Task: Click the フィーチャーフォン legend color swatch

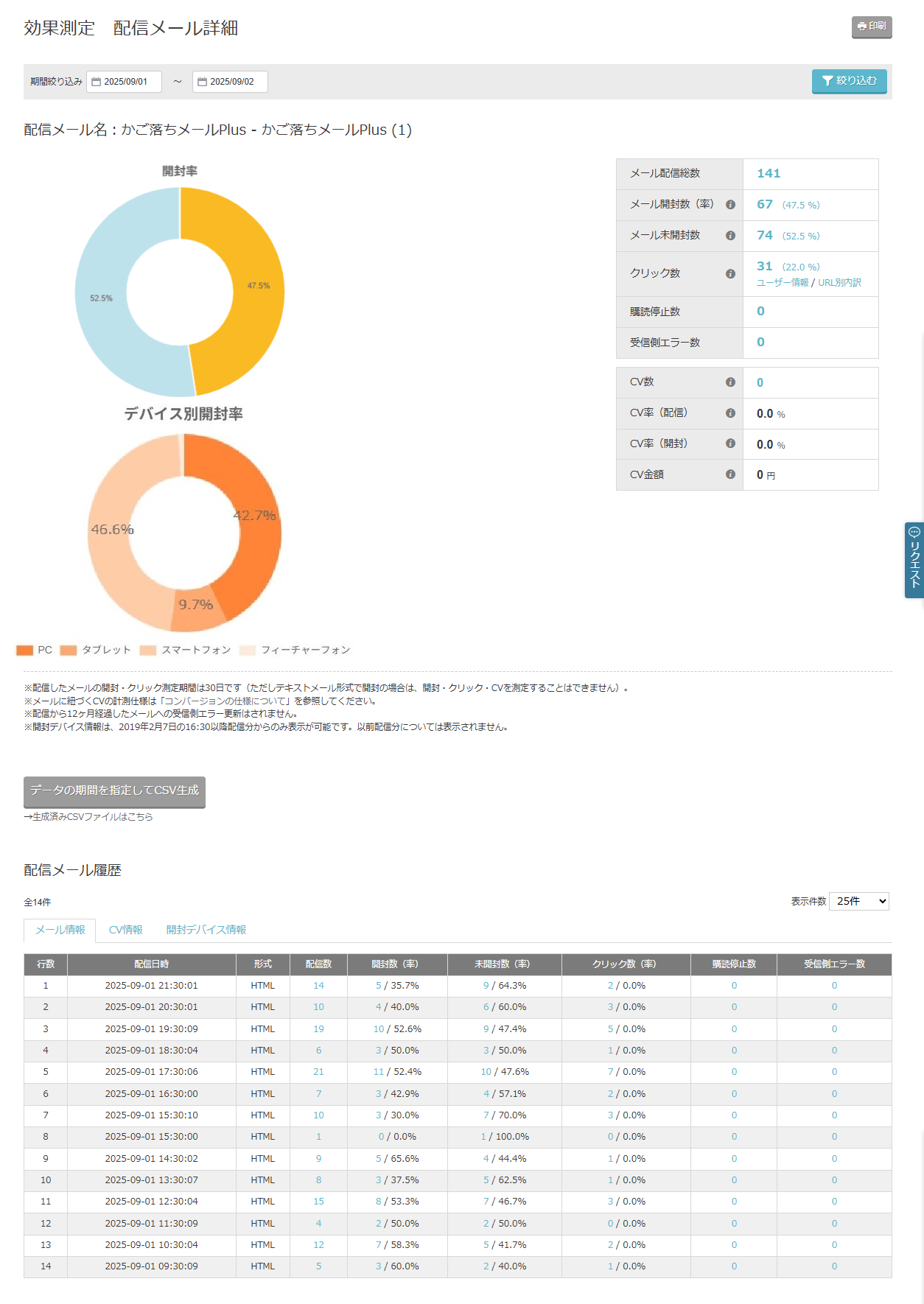Action: coord(248,650)
